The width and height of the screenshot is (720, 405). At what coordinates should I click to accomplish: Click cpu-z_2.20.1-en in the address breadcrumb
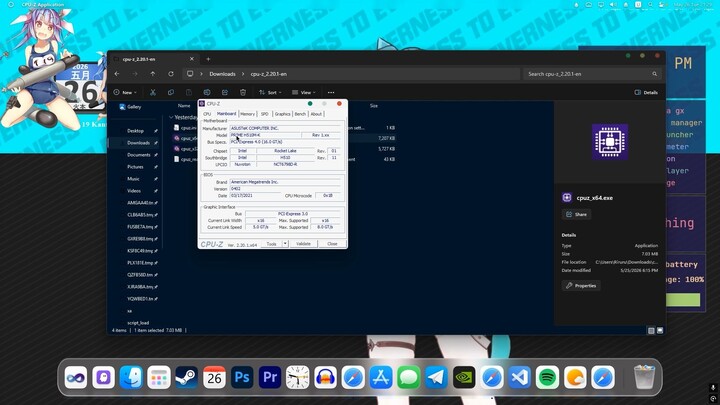(x=269, y=74)
